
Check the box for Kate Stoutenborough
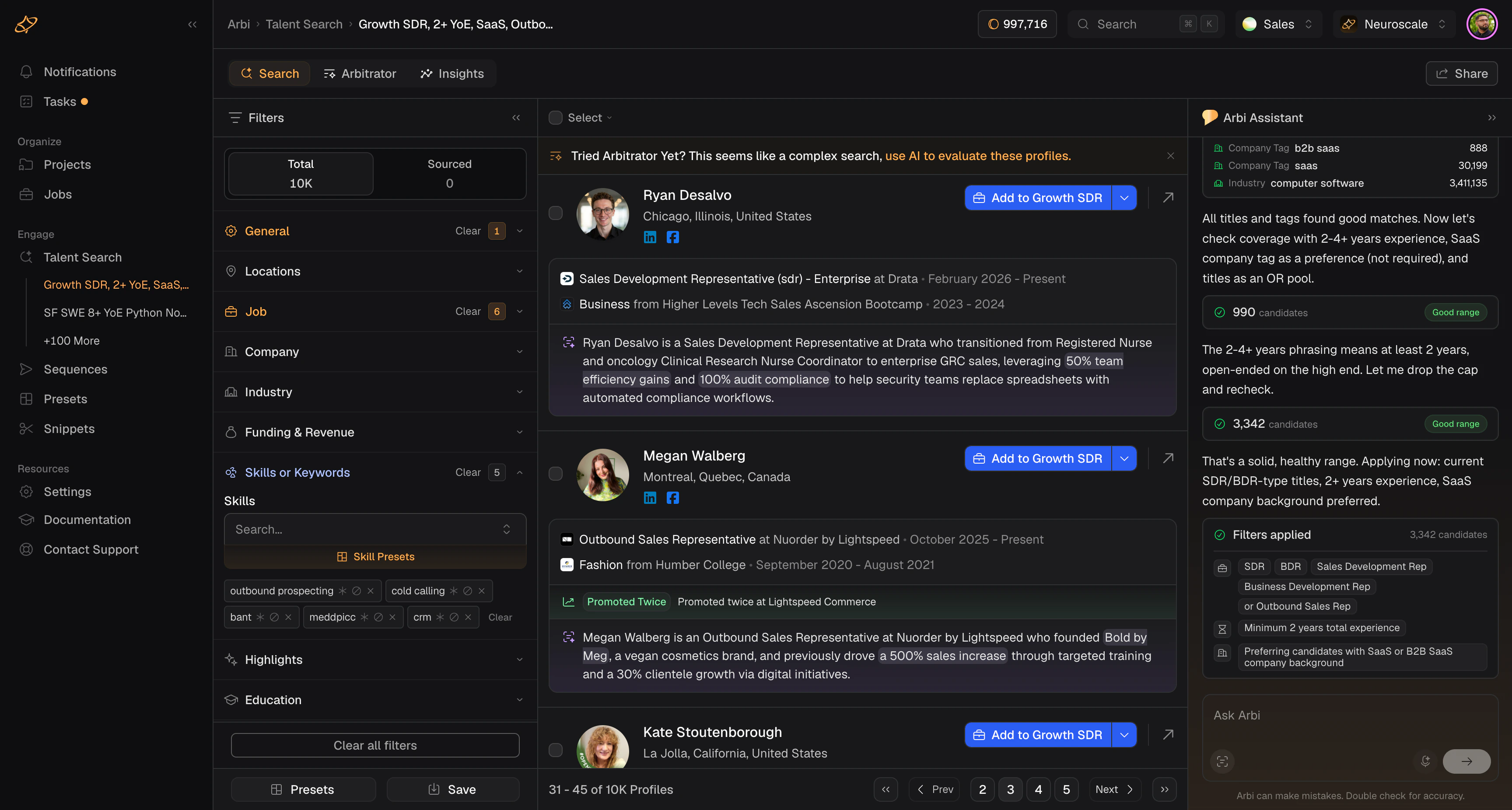[x=555, y=750]
